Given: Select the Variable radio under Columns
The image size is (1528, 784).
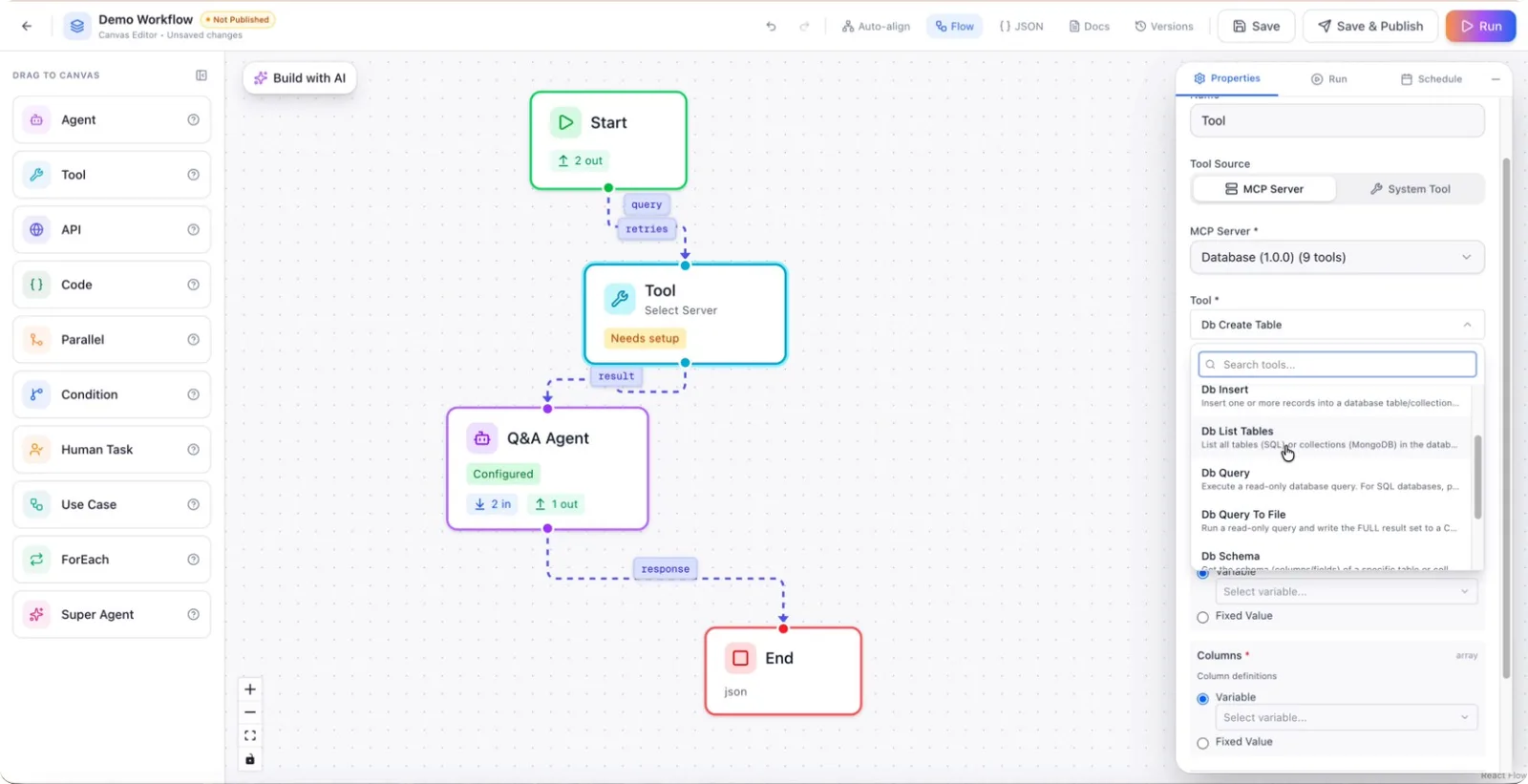Looking at the screenshot, I should point(1202,699).
